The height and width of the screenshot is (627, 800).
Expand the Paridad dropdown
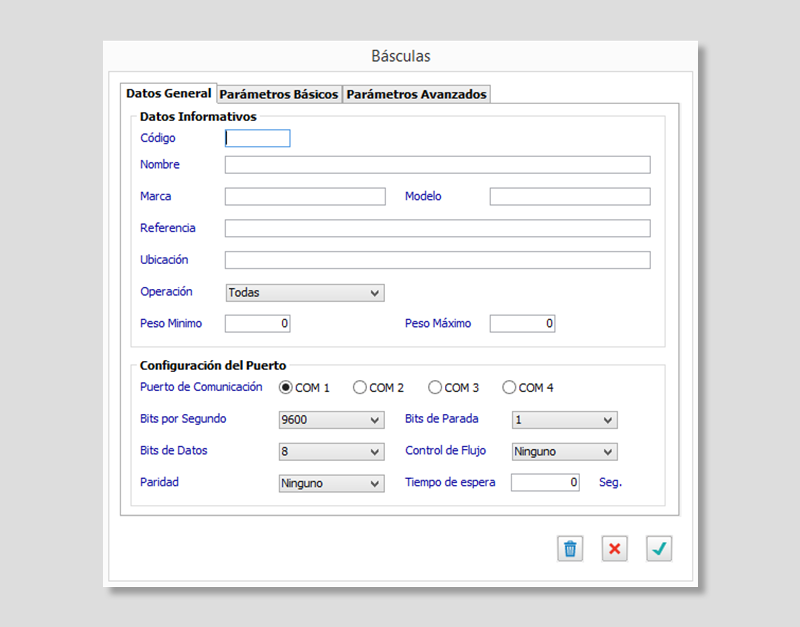331,483
